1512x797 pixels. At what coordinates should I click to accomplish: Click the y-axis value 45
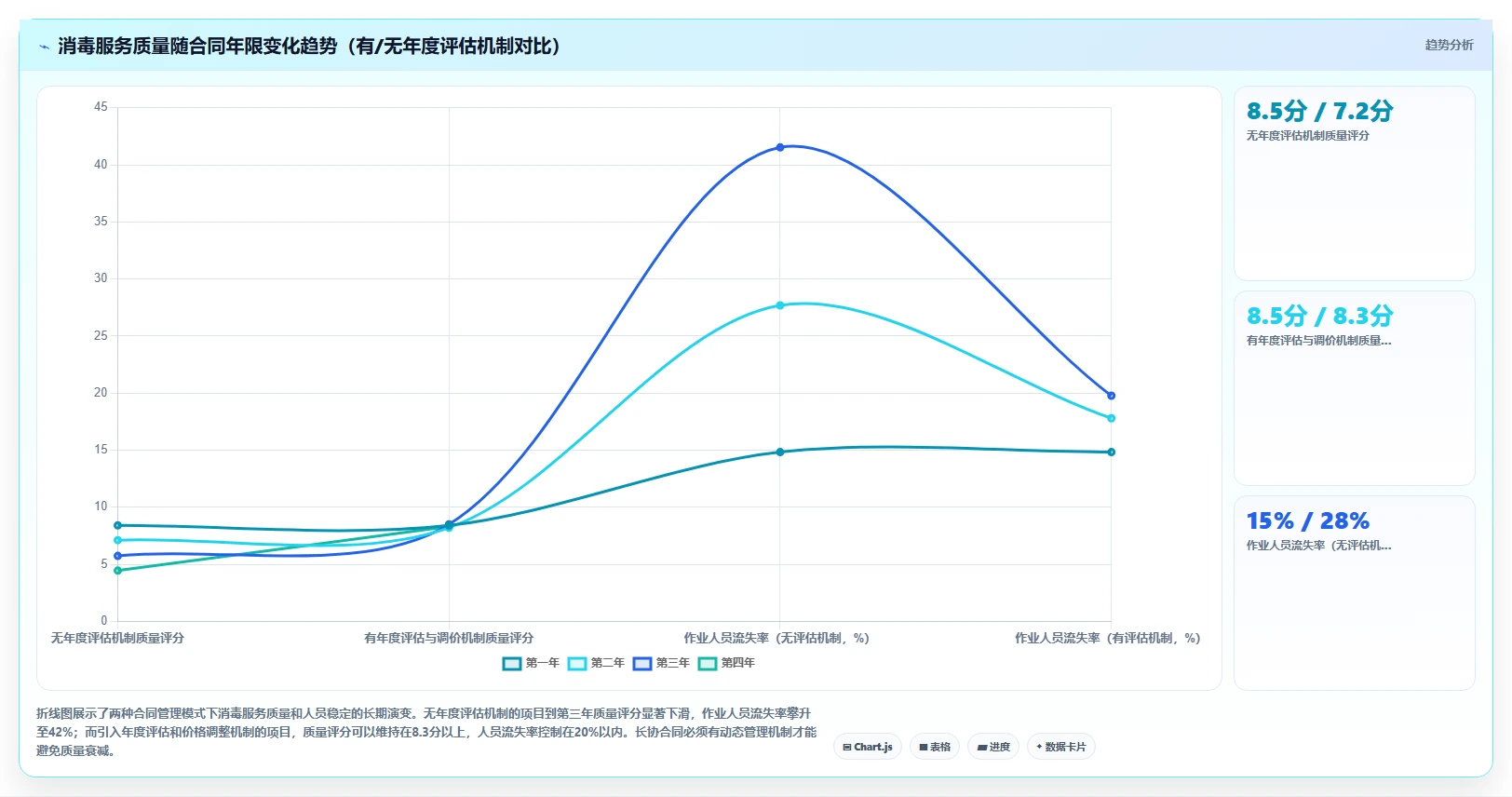[101, 107]
